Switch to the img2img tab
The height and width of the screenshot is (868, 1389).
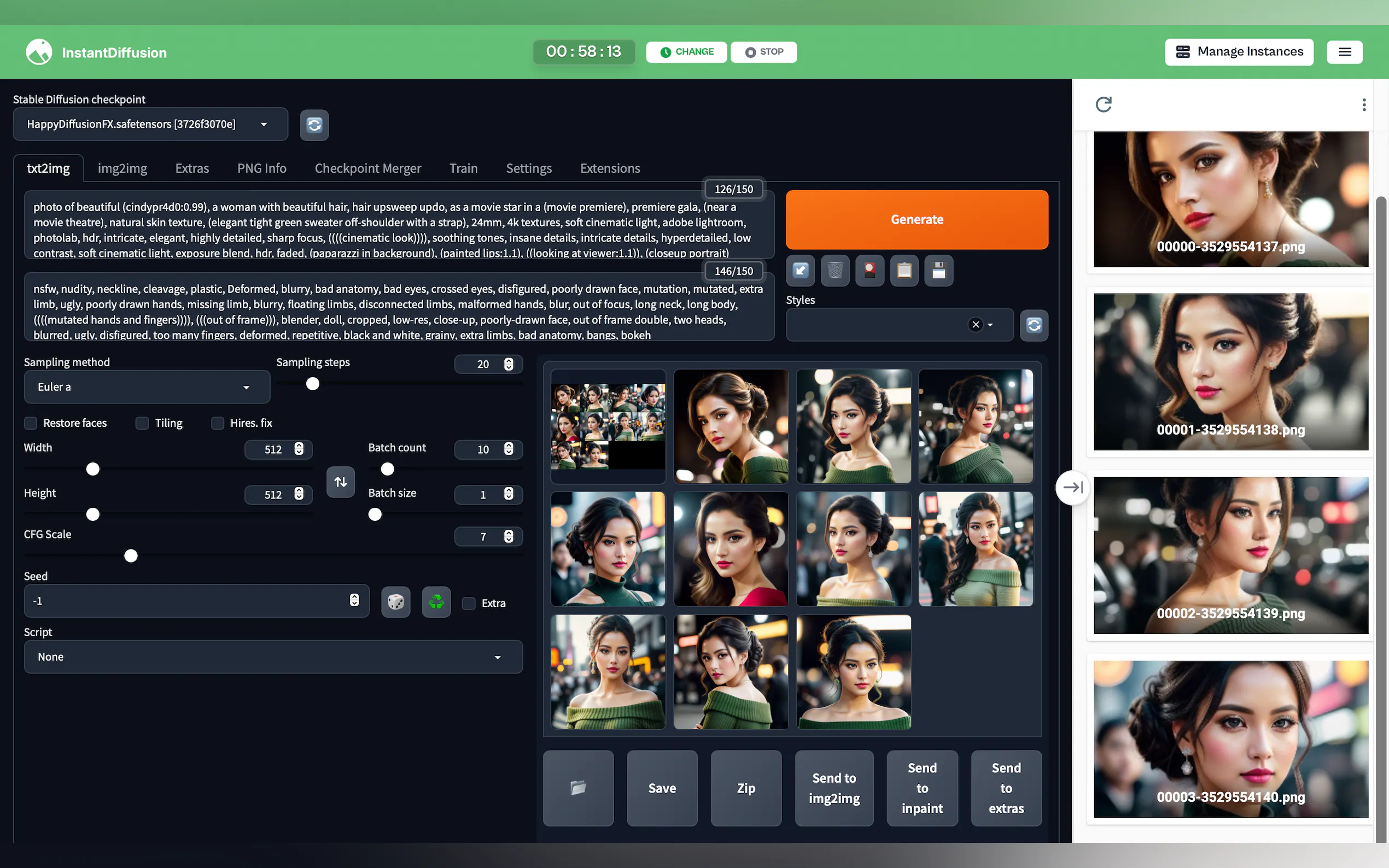(122, 168)
